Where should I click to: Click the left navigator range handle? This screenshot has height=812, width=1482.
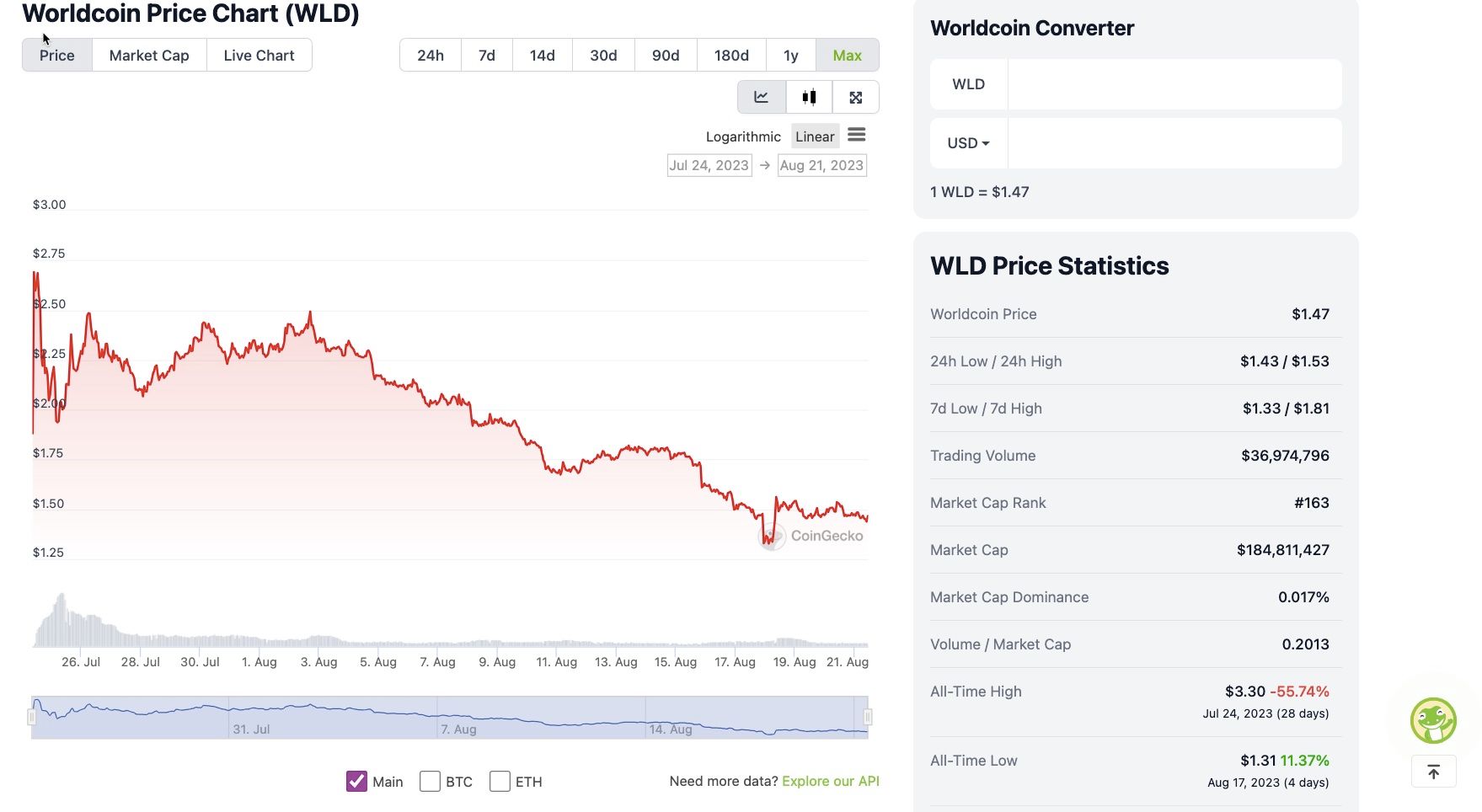point(32,717)
